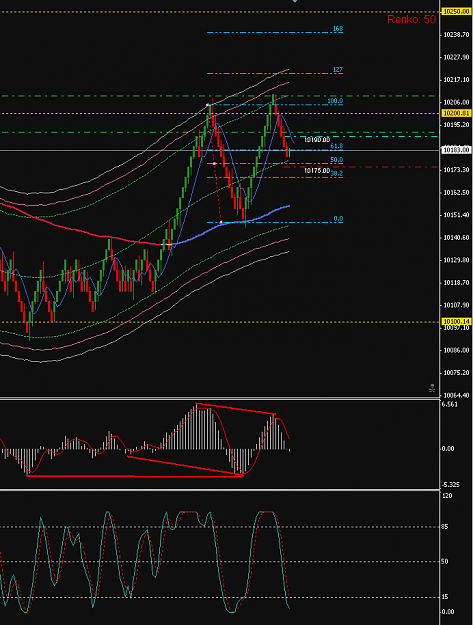Click the 10151.40 axis price
Screen dimensions: 473x625
[x=457, y=215]
